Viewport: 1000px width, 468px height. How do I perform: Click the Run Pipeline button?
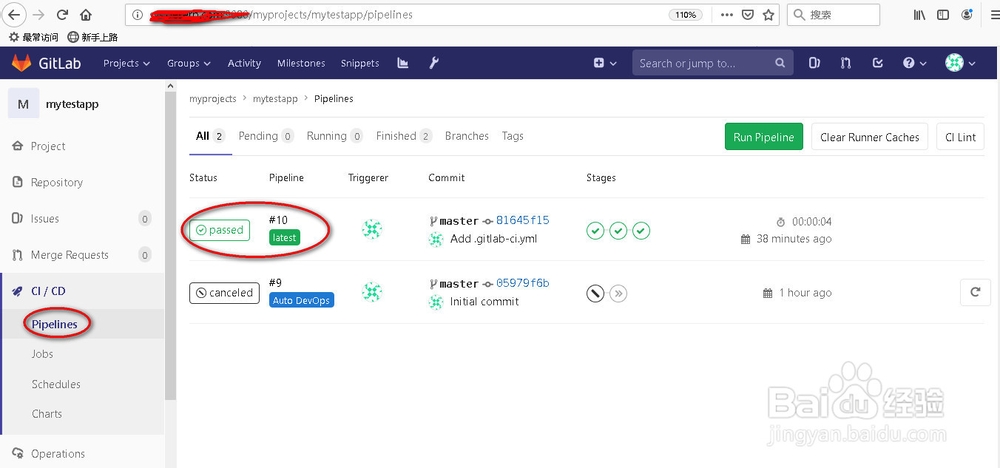coord(763,137)
